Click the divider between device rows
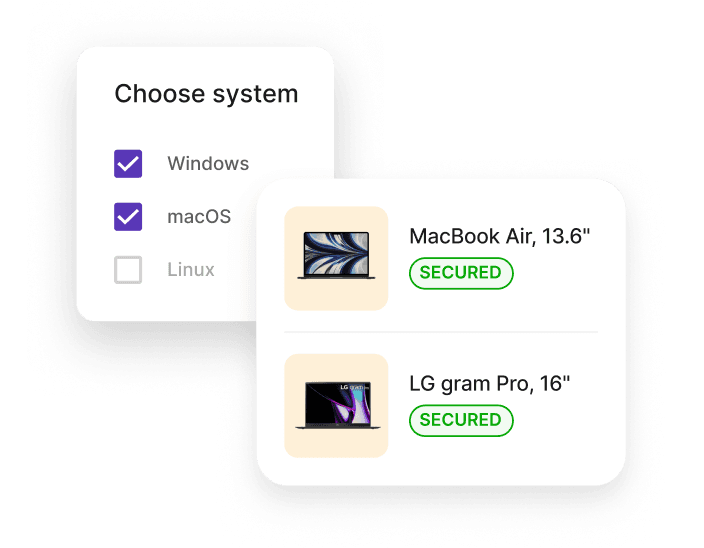Image resolution: width=704 pixels, height=548 pixels. coord(441,332)
